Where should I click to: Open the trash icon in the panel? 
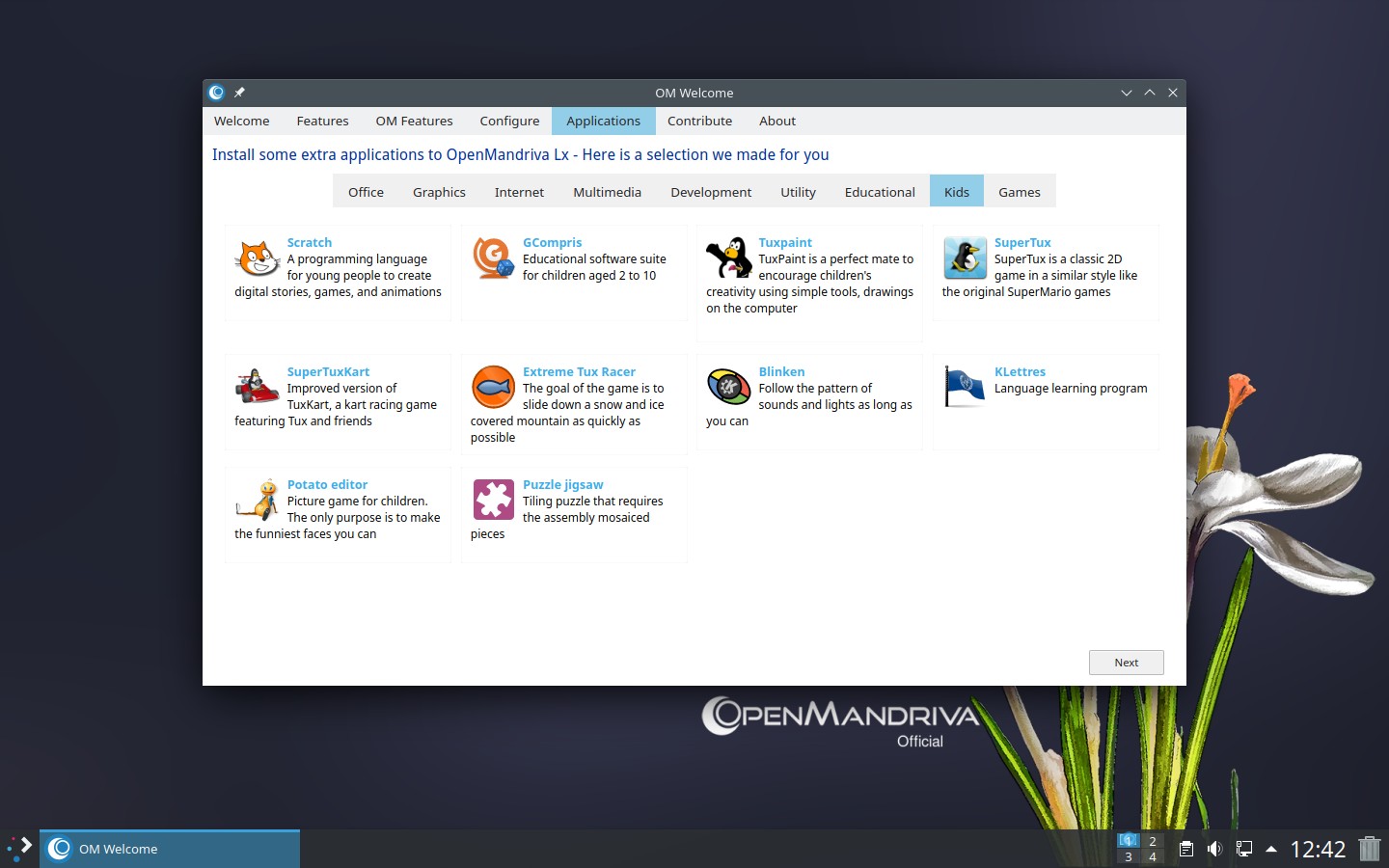point(1370,849)
